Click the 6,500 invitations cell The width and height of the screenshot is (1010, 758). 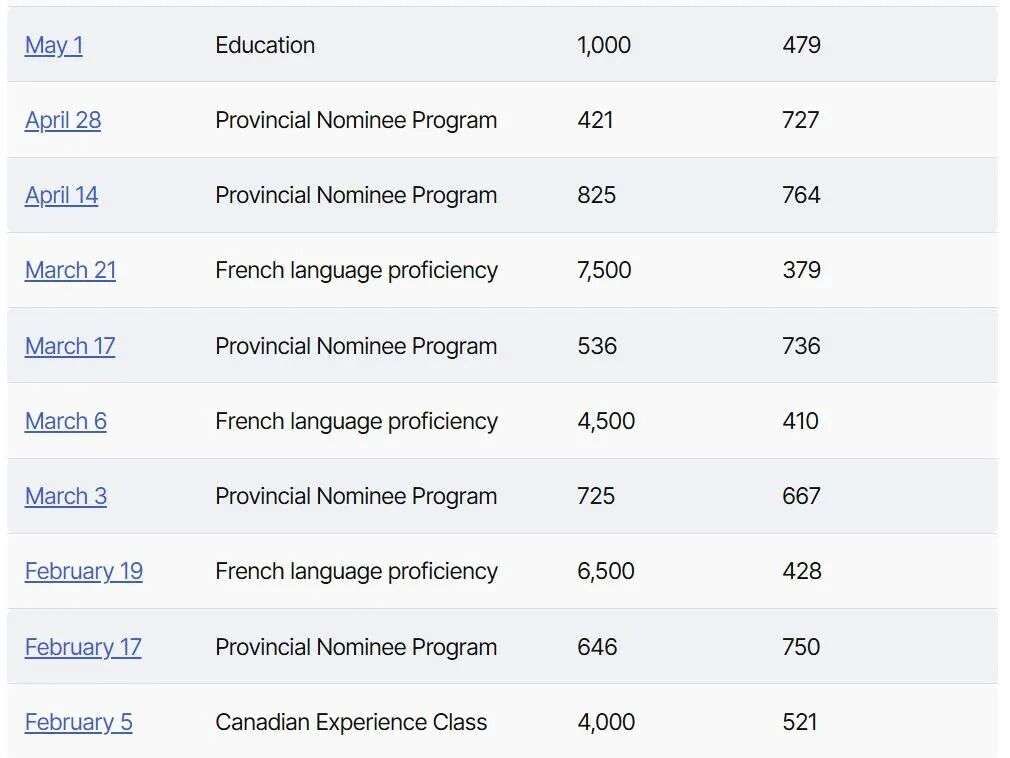pos(606,571)
